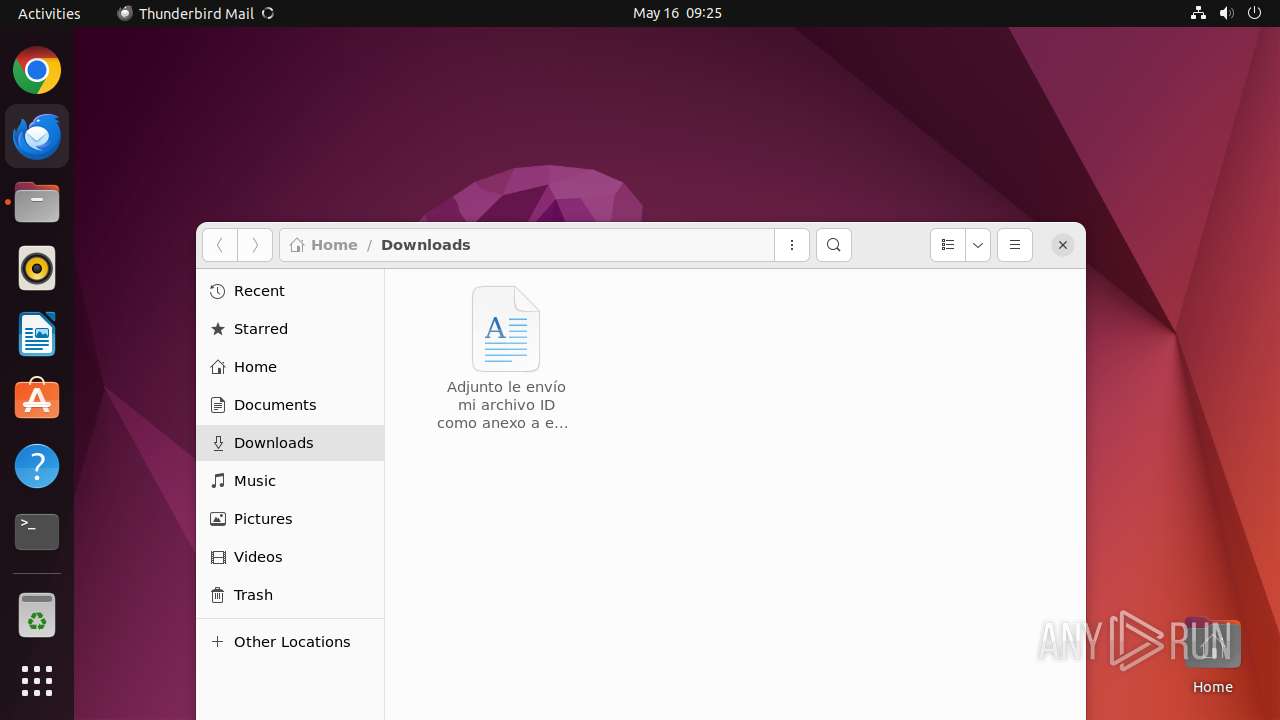The width and height of the screenshot is (1280, 720).
Task: Open Home in the sidebar
Action: tap(290, 367)
